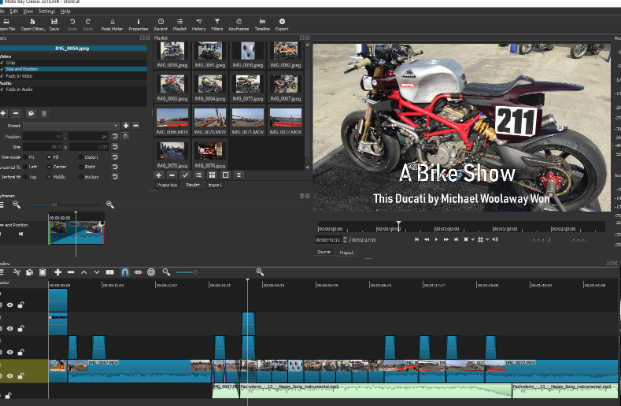Click the timeline ripple icon

(152, 272)
